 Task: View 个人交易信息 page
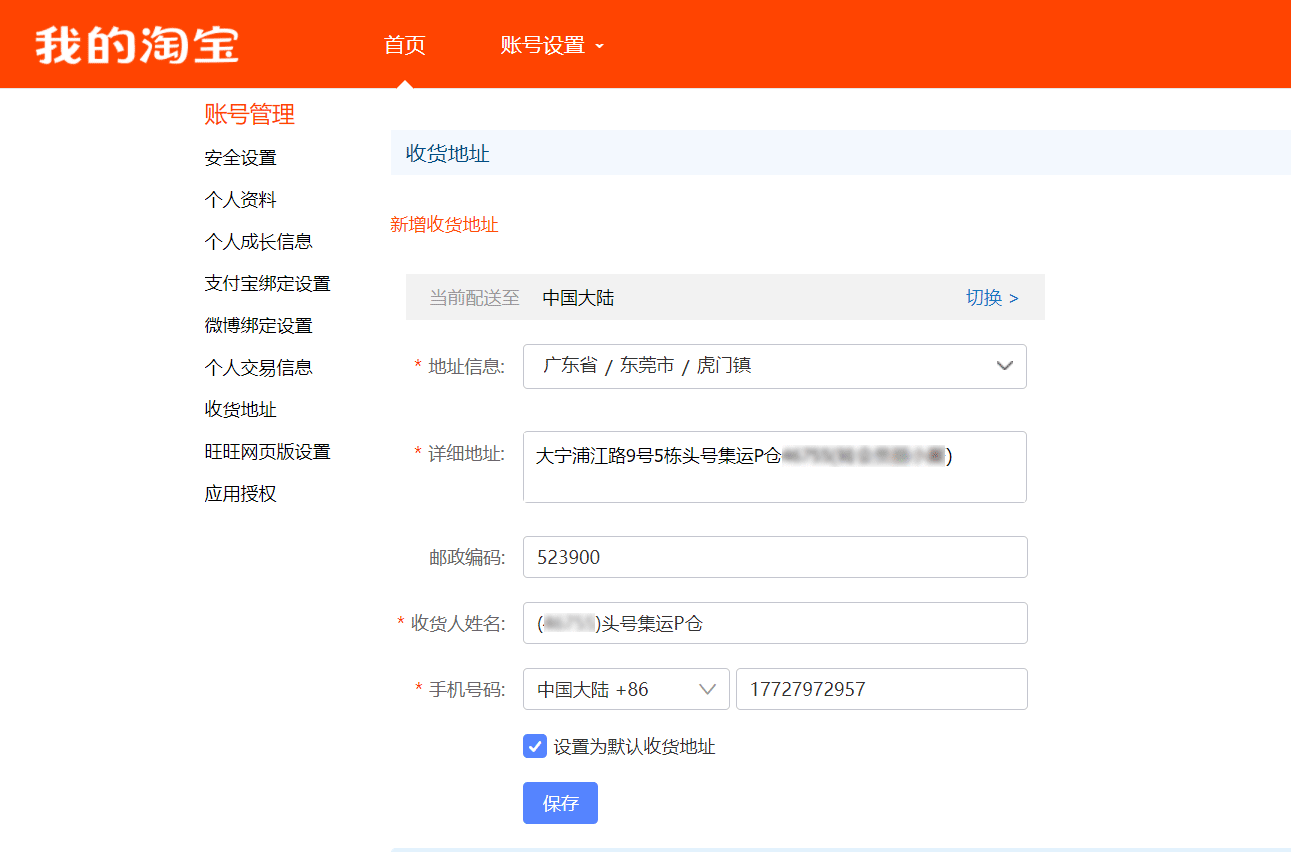258,368
